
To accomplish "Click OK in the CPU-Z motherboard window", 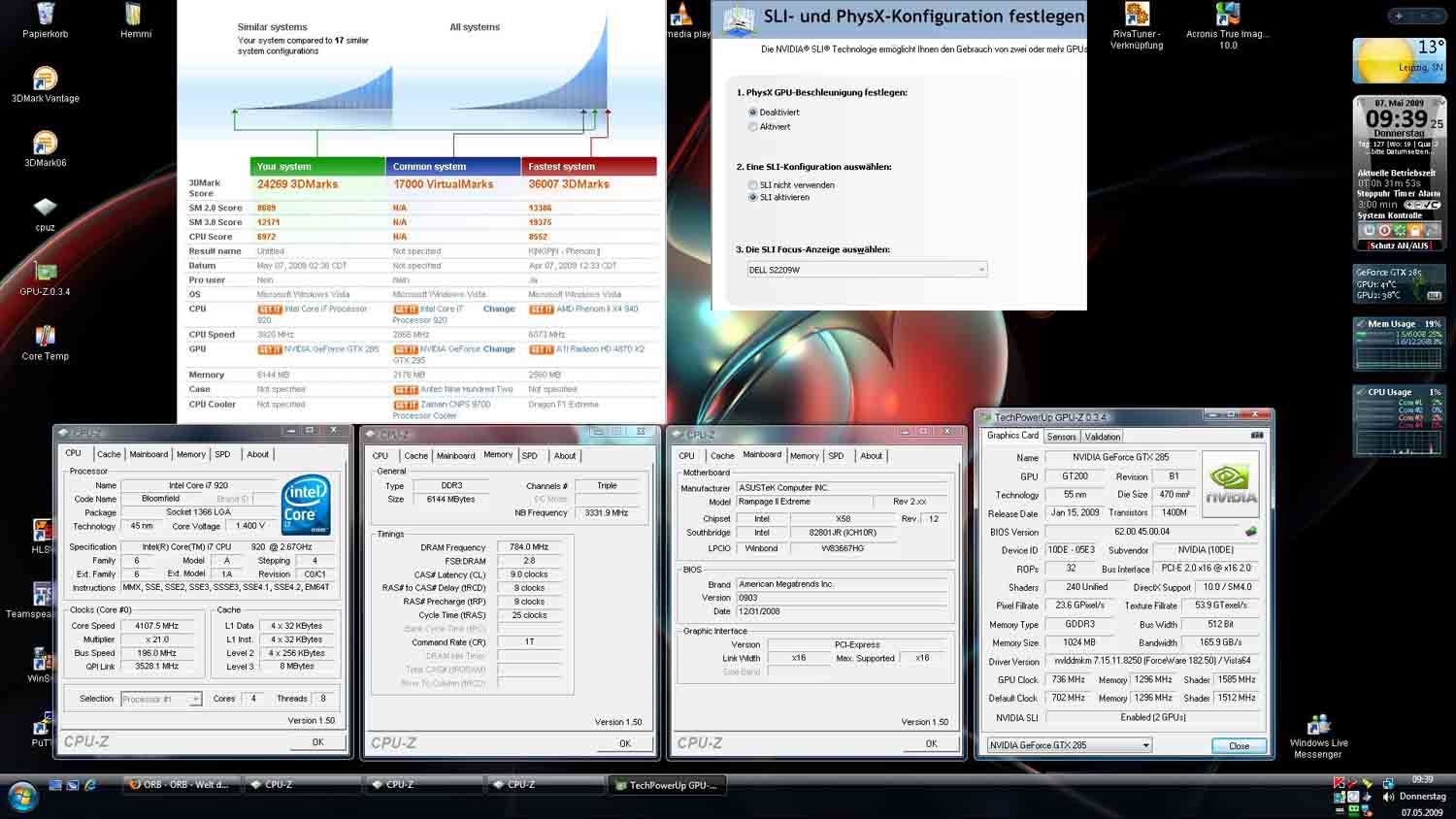I will point(931,744).
